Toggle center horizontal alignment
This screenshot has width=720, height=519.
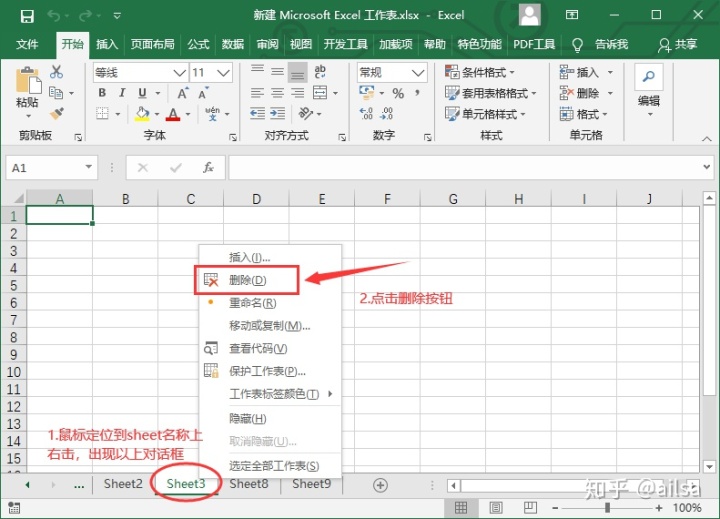tap(277, 93)
